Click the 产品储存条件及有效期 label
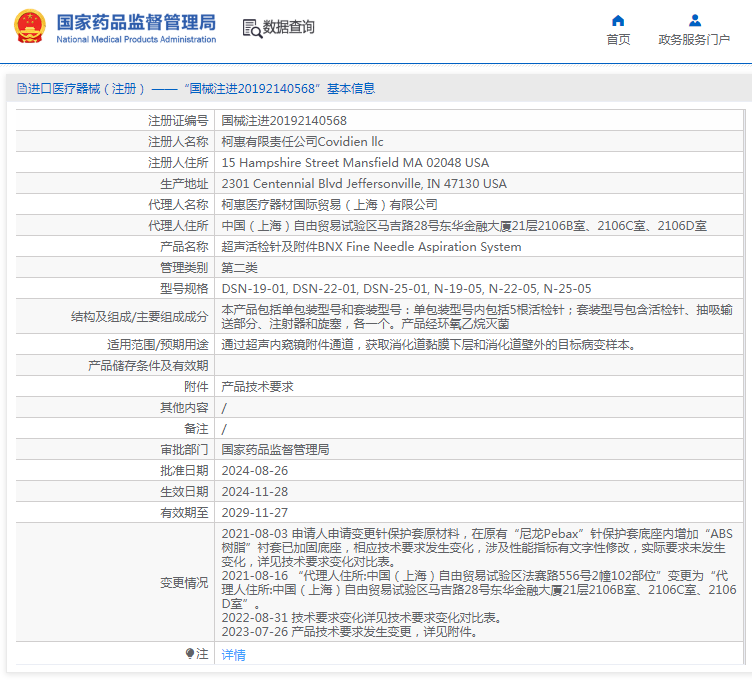The height and width of the screenshot is (681, 752). (x=148, y=365)
